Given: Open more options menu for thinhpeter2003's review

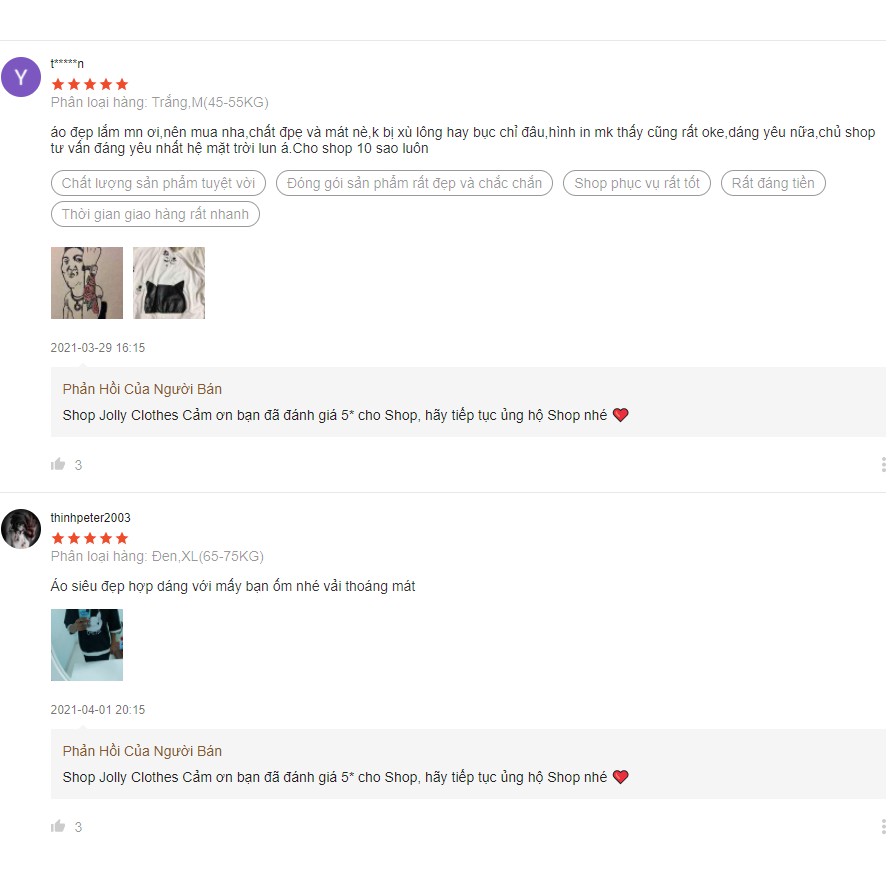Looking at the screenshot, I should [883, 826].
